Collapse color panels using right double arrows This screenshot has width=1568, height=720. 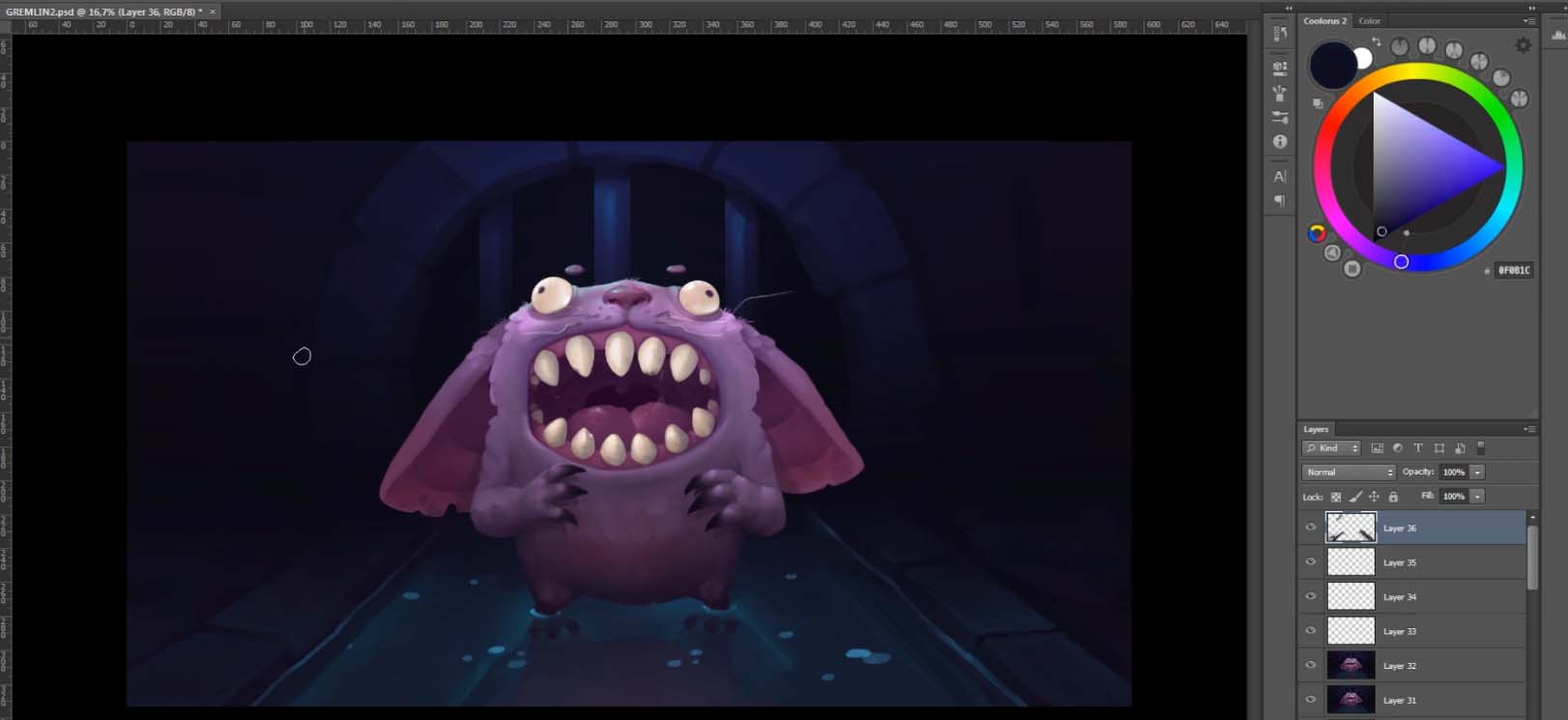coord(1531,8)
